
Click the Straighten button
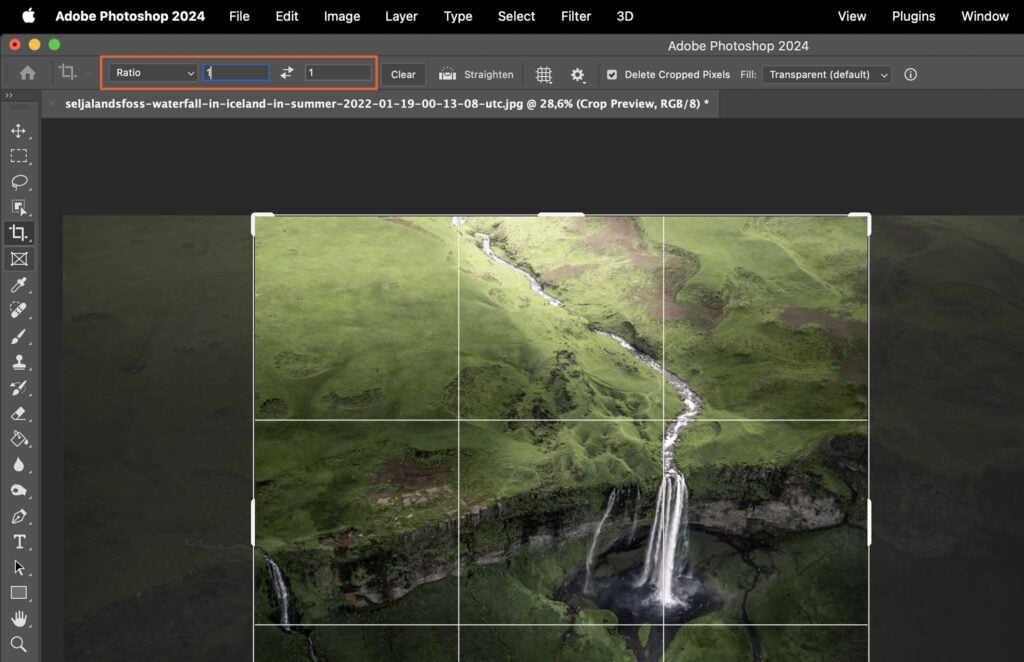point(476,73)
